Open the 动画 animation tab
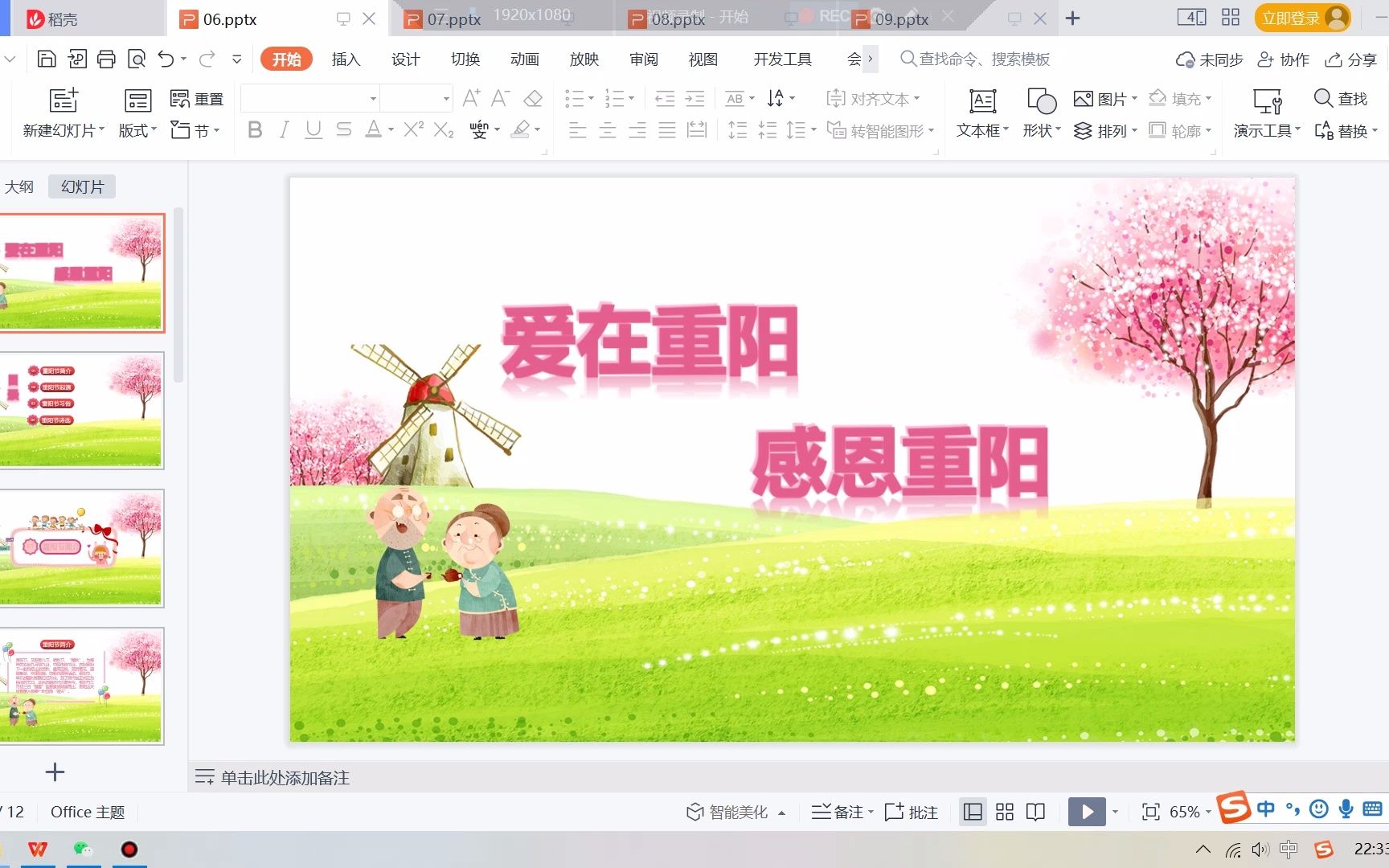Viewport: 1389px width, 868px height. (524, 59)
